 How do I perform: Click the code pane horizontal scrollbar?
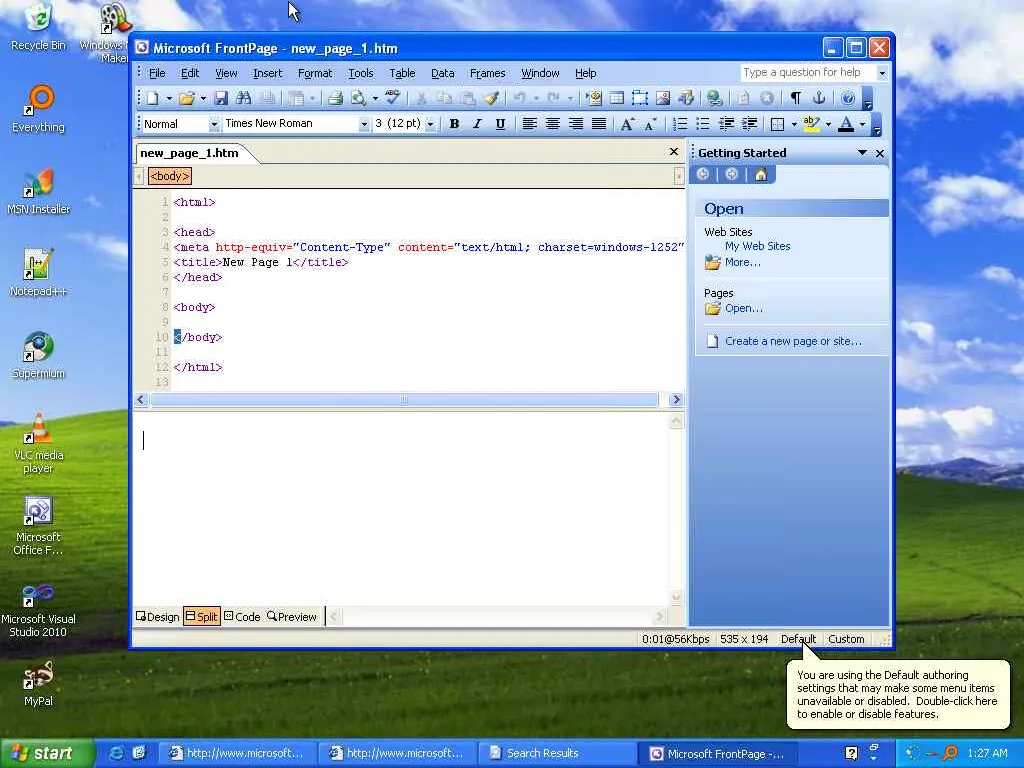coord(404,400)
